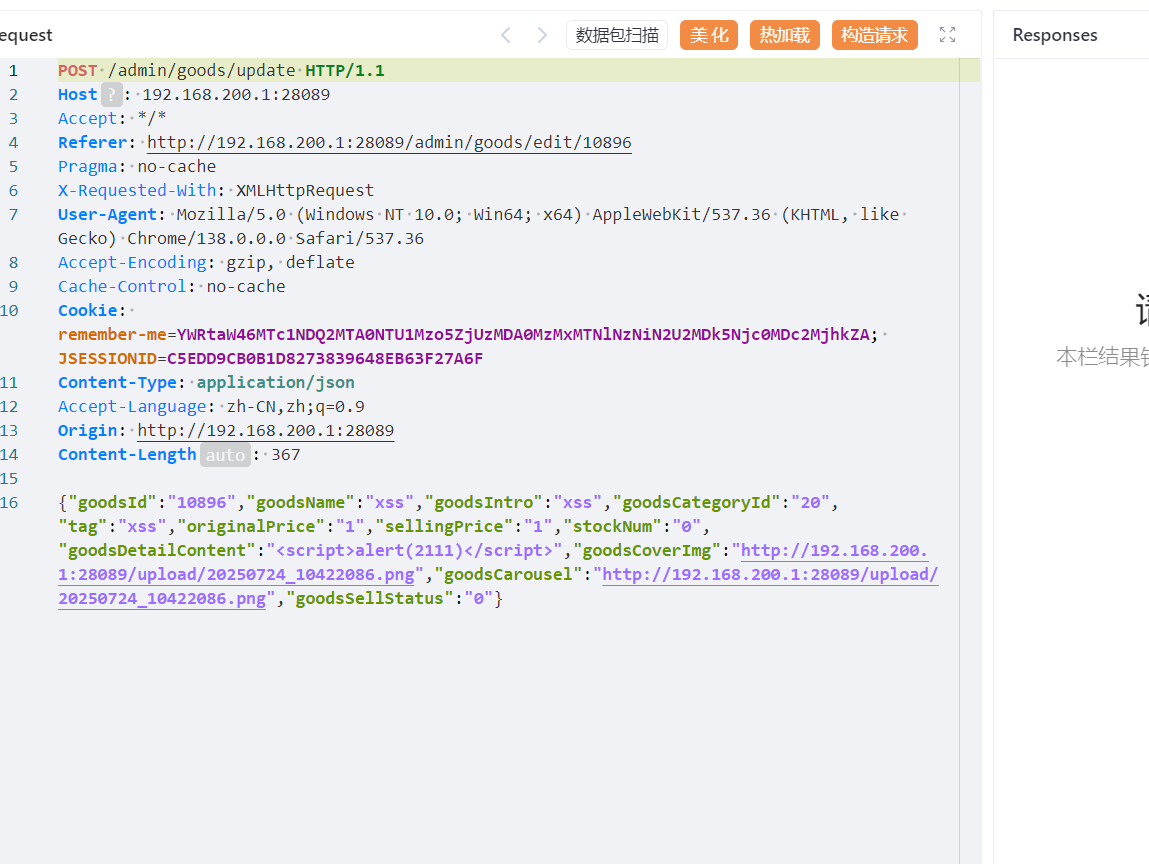Open the goodsCarousel image URL link
Screen dimensions: 1149x864
pyautogui.click(x=770, y=575)
